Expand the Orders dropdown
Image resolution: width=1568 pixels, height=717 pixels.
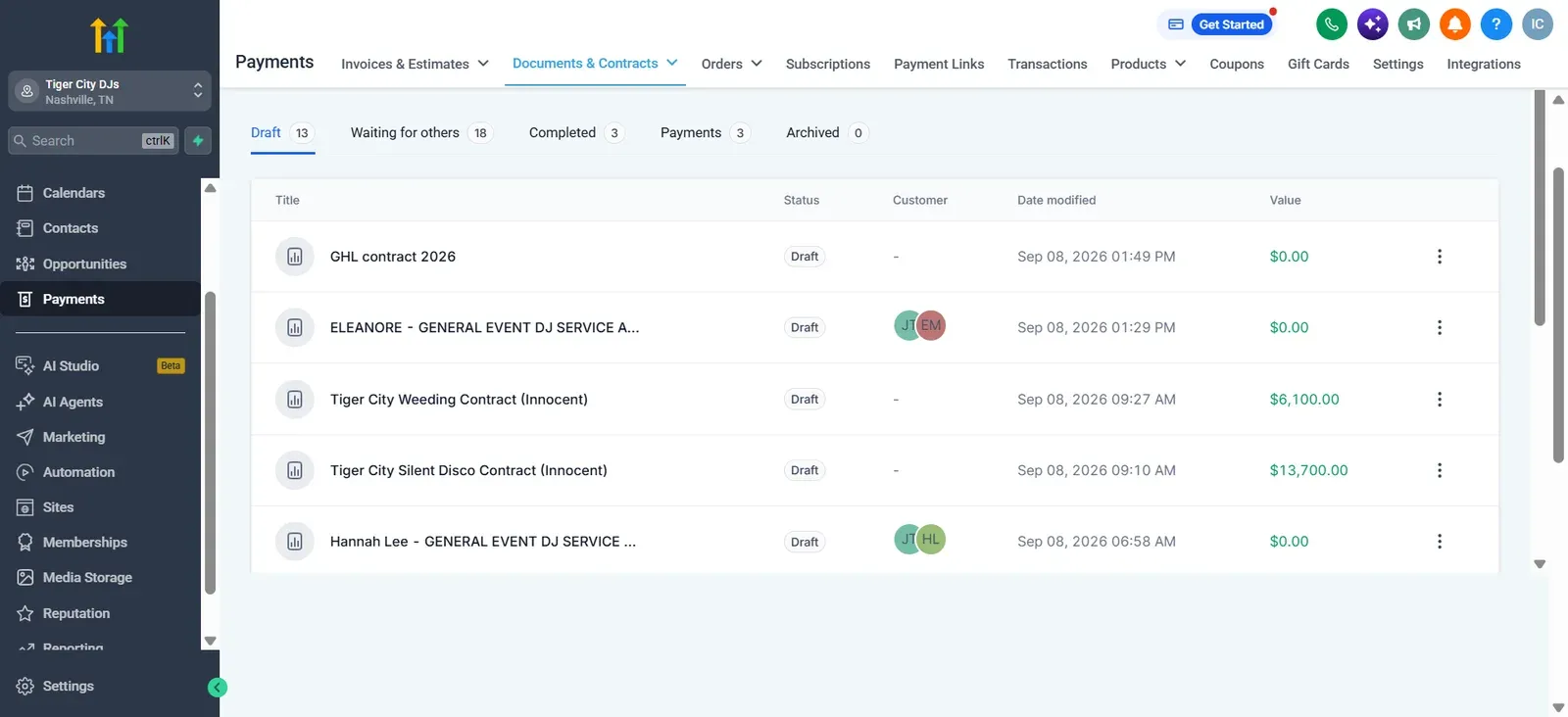(731, 64)
